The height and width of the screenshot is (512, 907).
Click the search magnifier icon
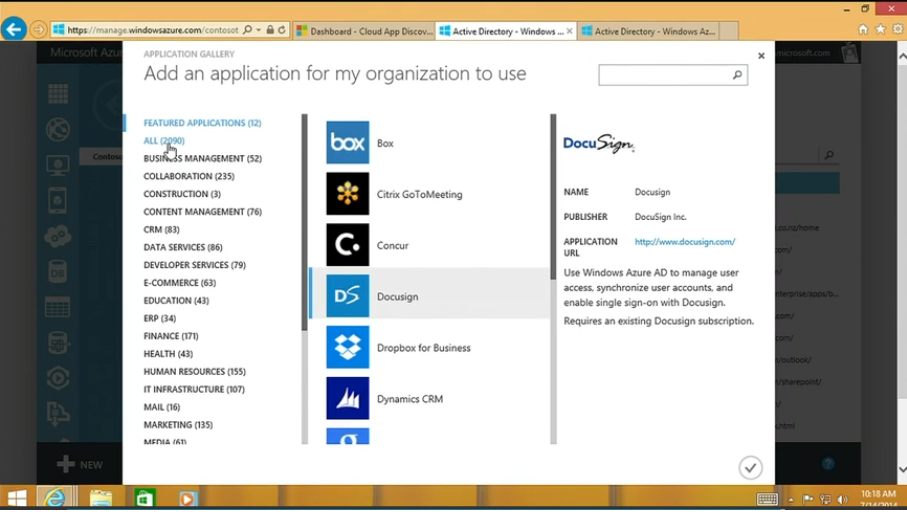click(x=737, y=75)
